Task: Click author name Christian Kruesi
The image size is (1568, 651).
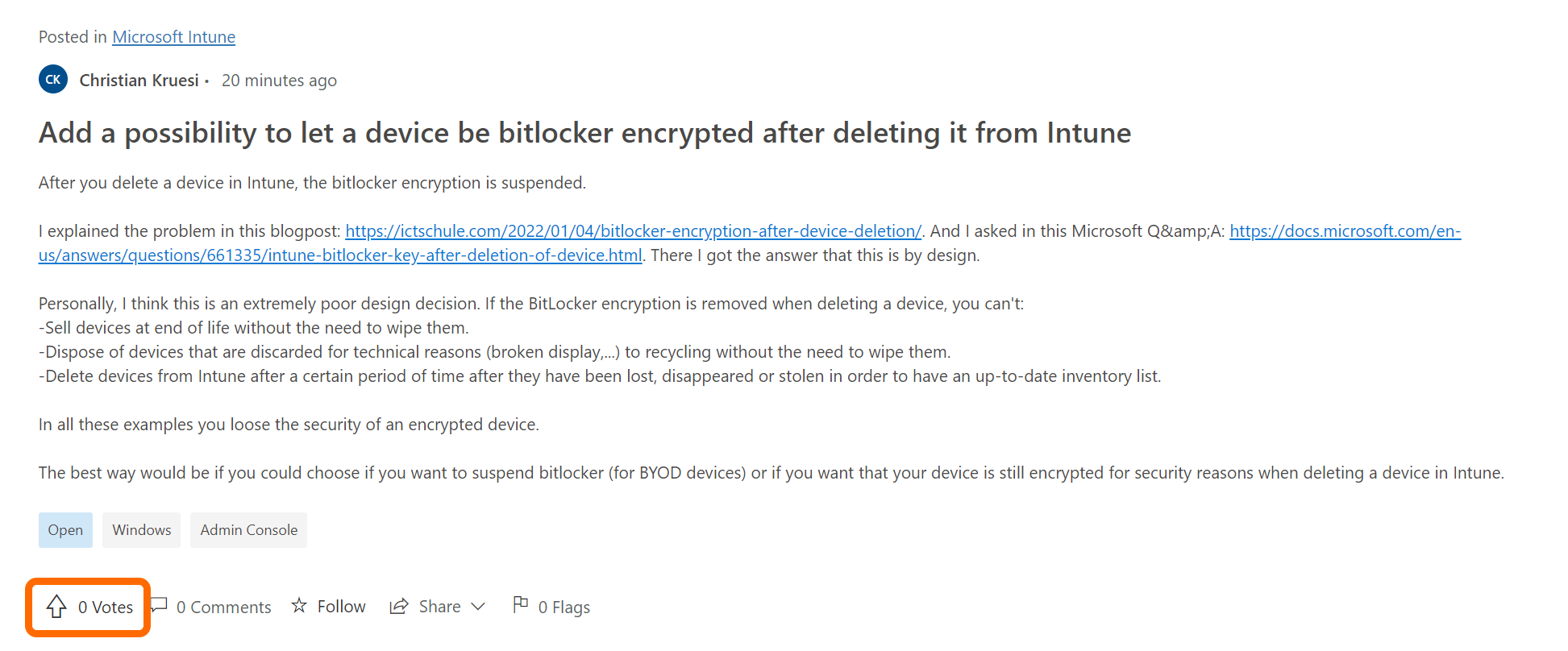Action: tap(139, 81)
